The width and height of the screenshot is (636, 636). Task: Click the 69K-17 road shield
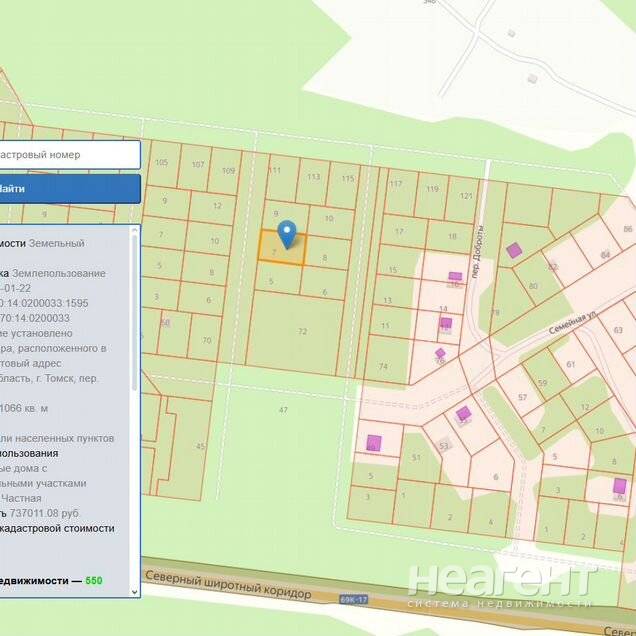(x=353, y=600)
